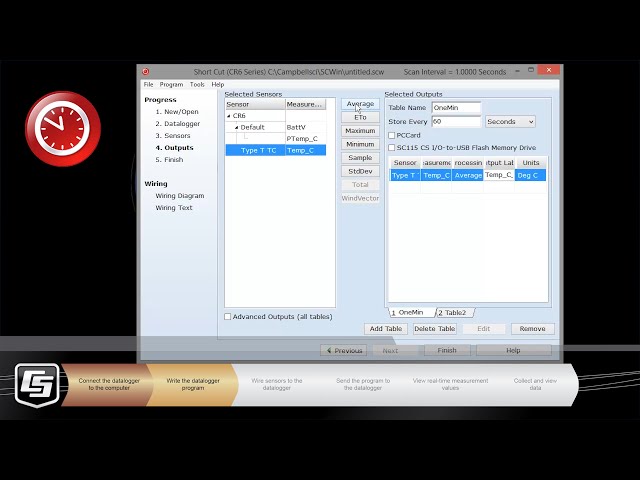Click the Finish button
This screenshot has height=480, width=640.
pyautogui.click(x=447, y=350)
